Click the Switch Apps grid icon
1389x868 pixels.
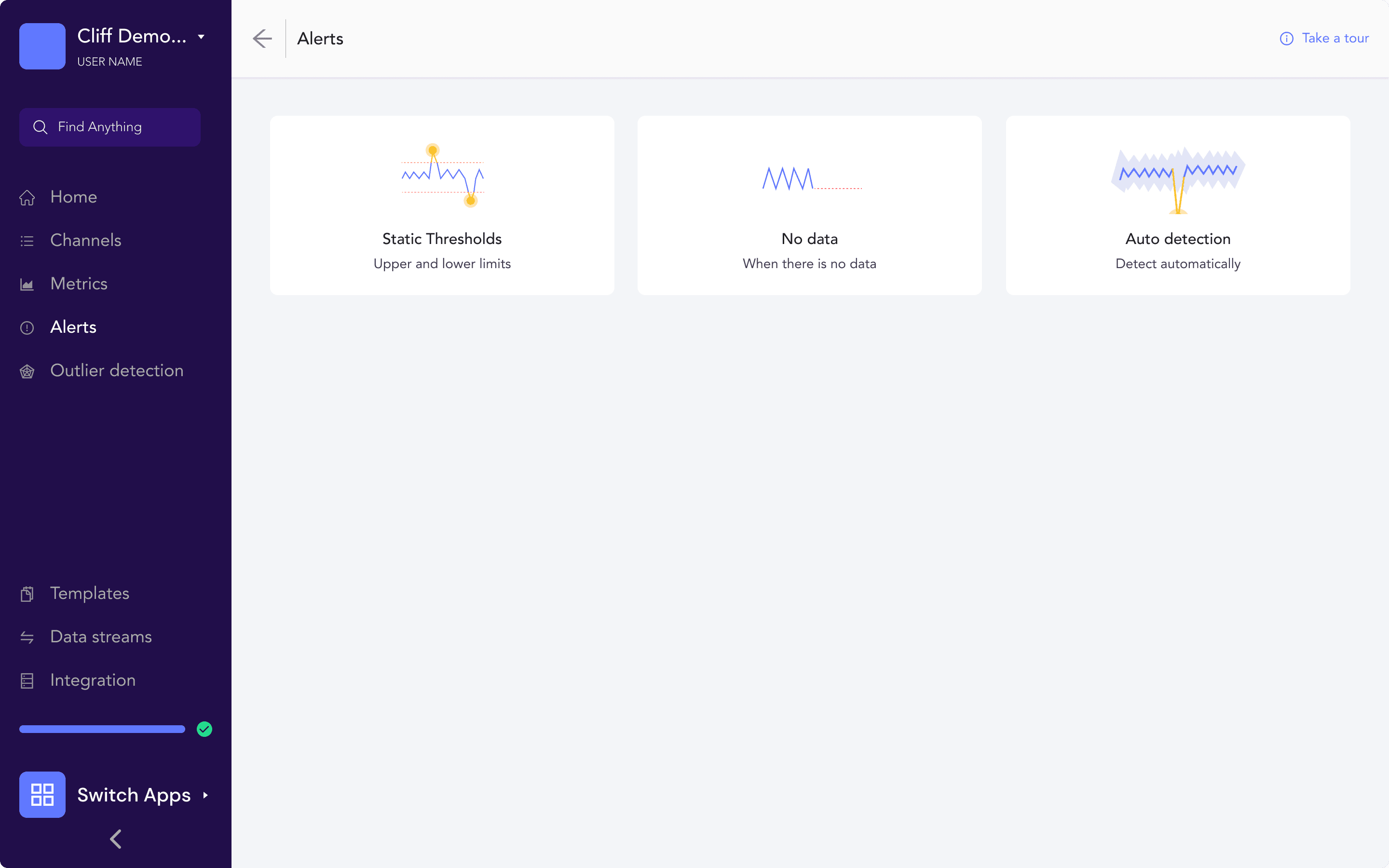[x=42, y=795]
